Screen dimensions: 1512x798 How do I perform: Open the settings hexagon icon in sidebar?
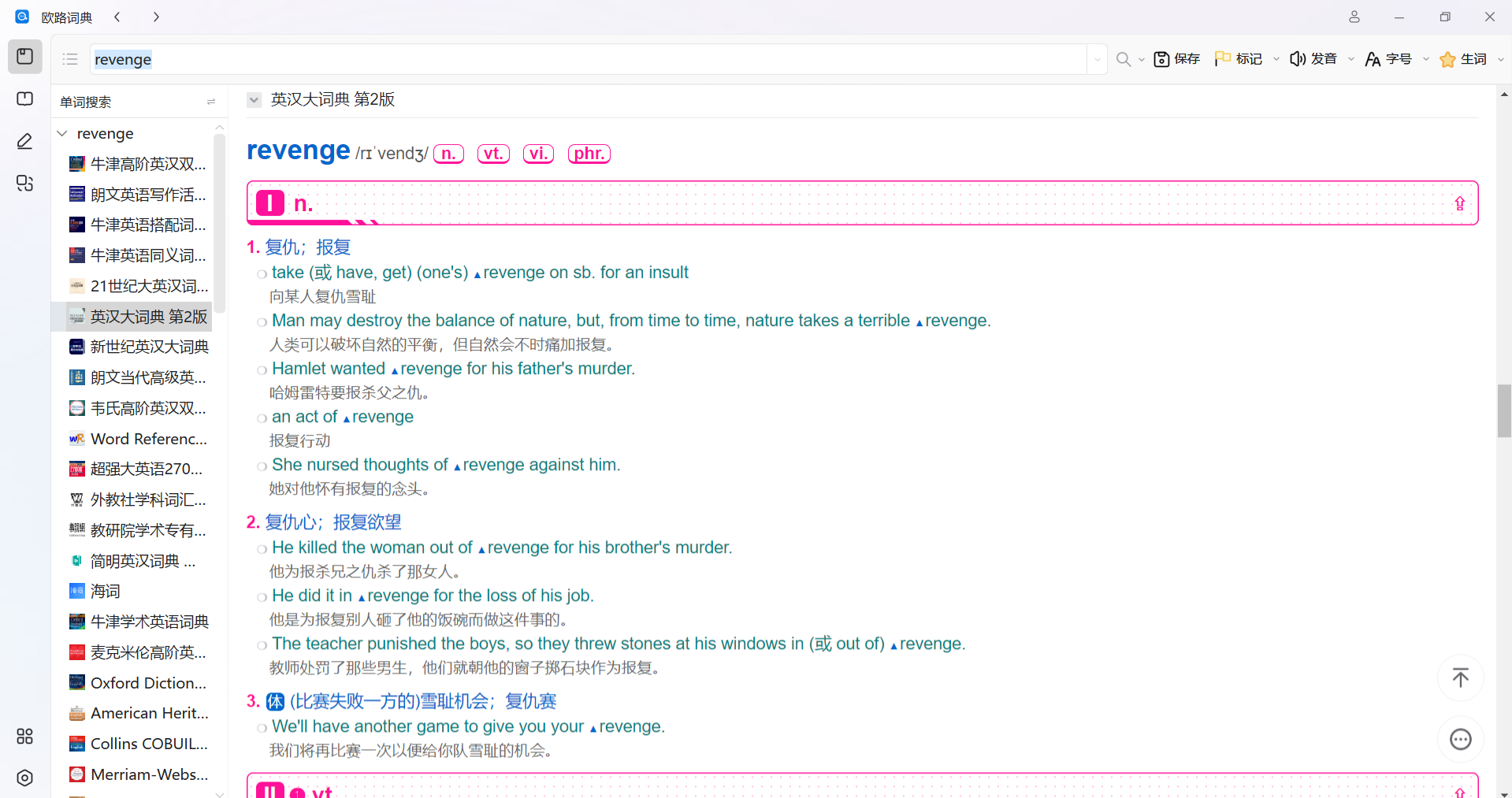[x=25, y=778]
